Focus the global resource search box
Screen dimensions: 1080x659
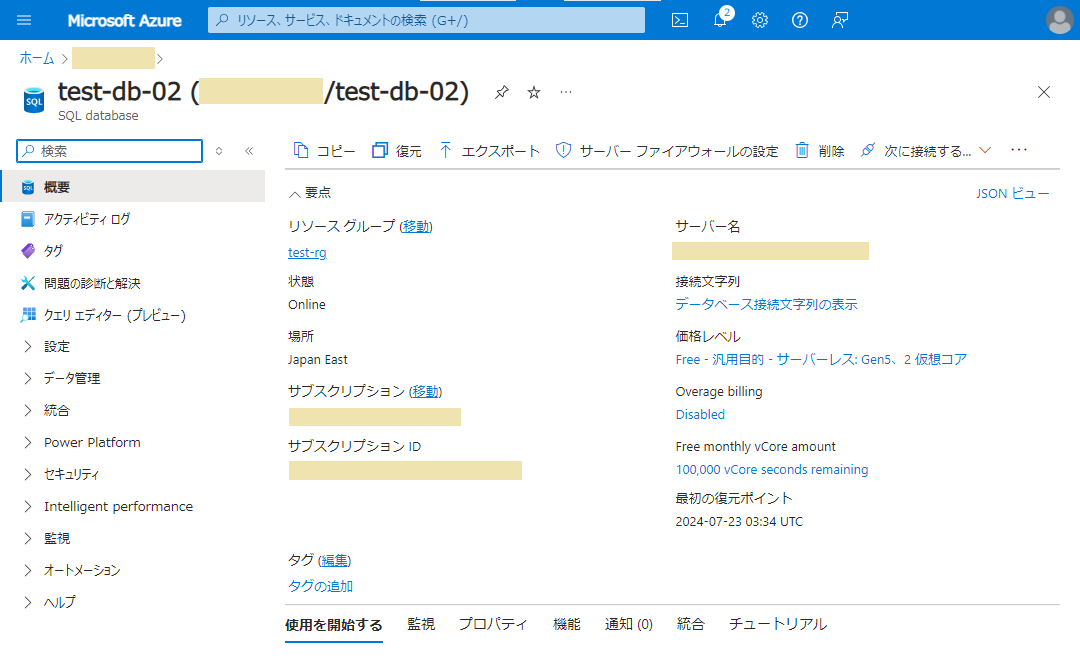(x=426, y=20)
